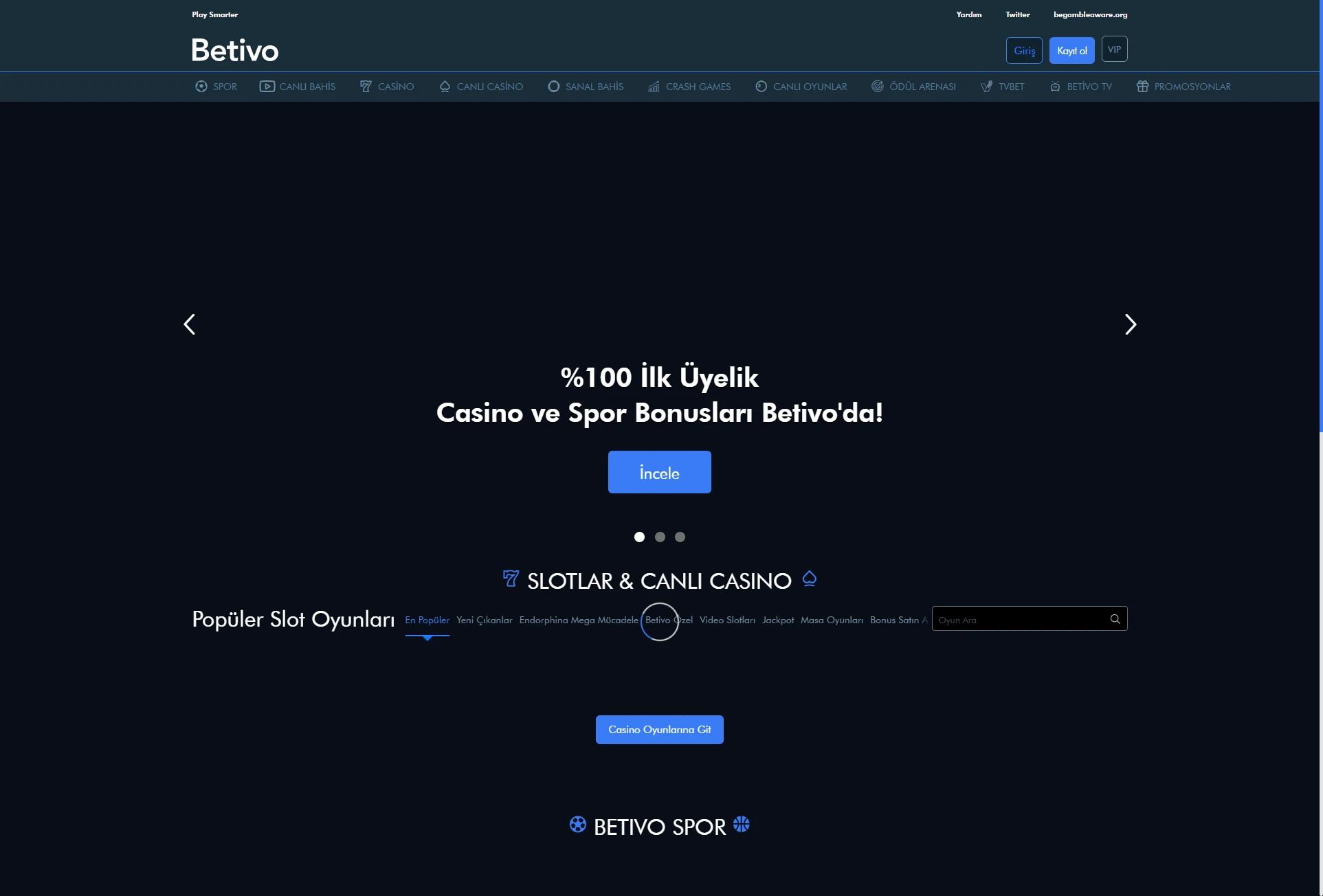Go to next banner slide arrow
The height and width of the screenshot is (896, 1323).
[1131, 324]
